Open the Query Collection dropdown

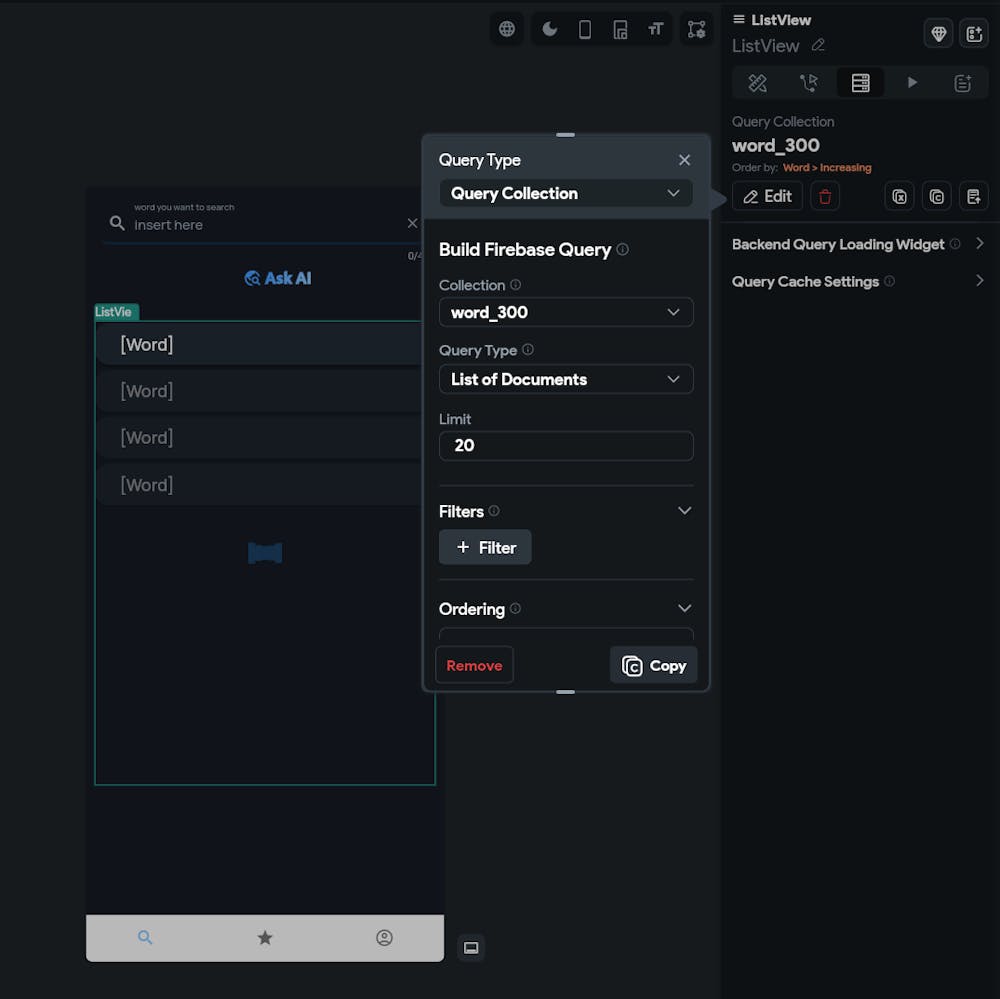point(566,193)
